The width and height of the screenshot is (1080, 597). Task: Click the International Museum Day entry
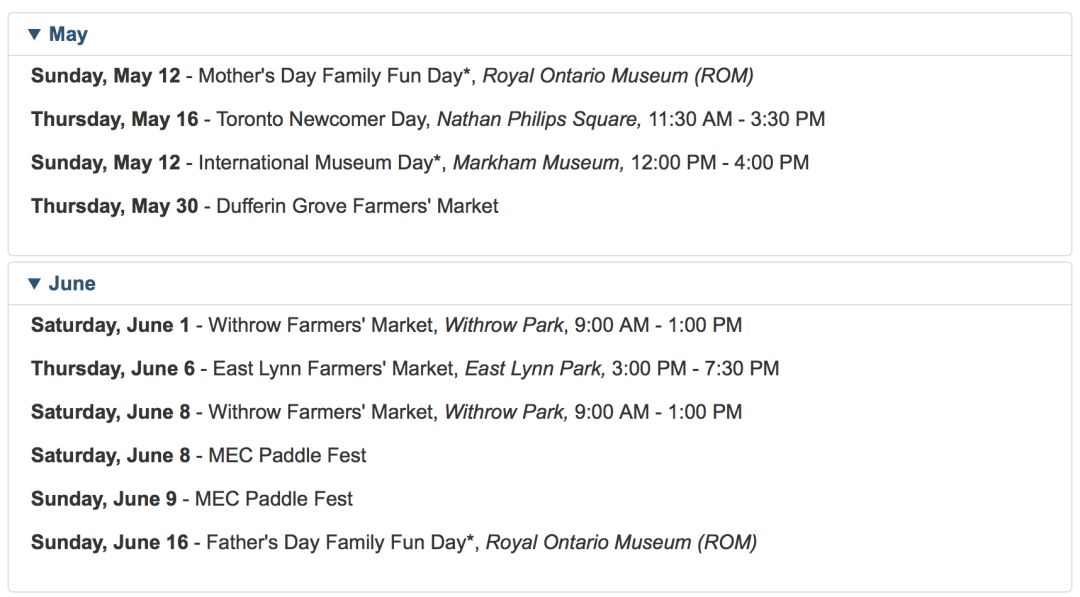[420, 163]
